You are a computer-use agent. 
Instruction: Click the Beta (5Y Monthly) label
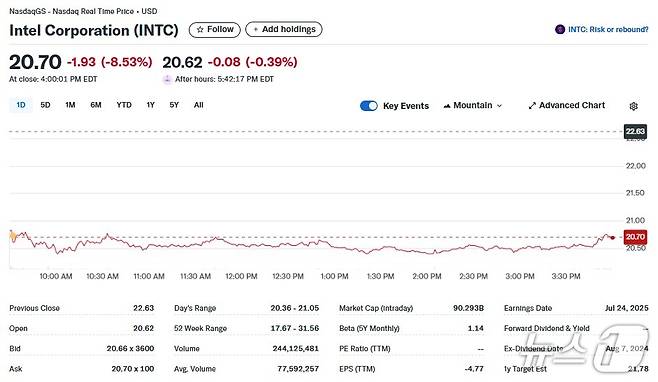click(369, 328)
